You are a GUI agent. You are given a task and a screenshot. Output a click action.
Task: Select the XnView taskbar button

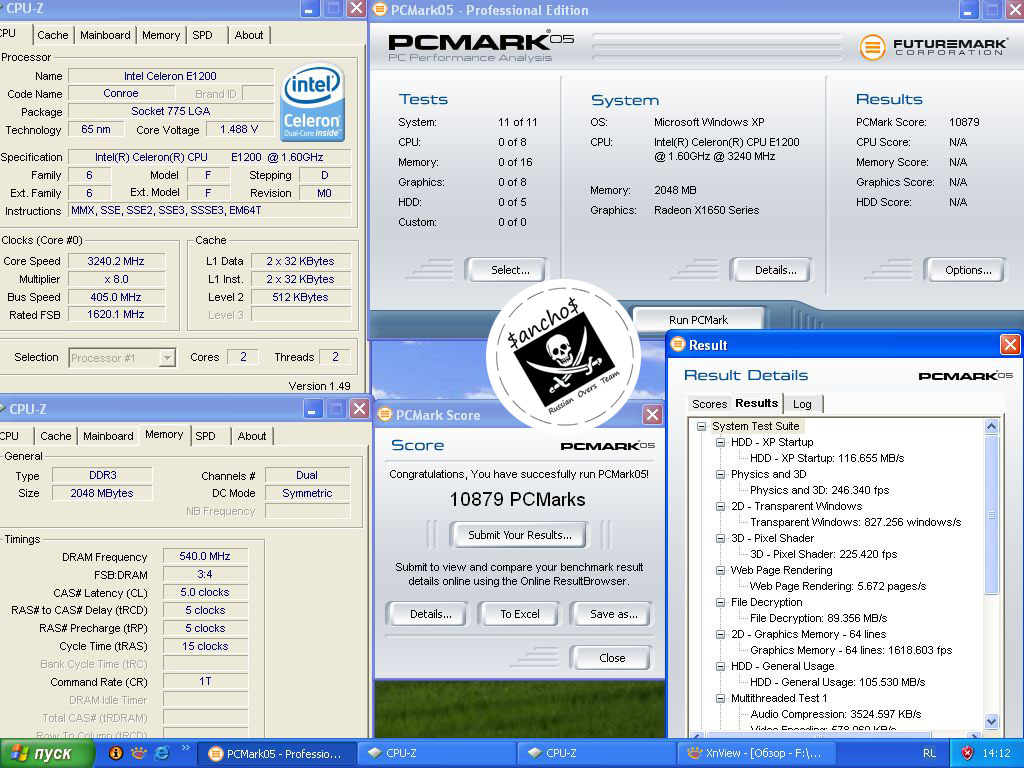tap(756, 754)
